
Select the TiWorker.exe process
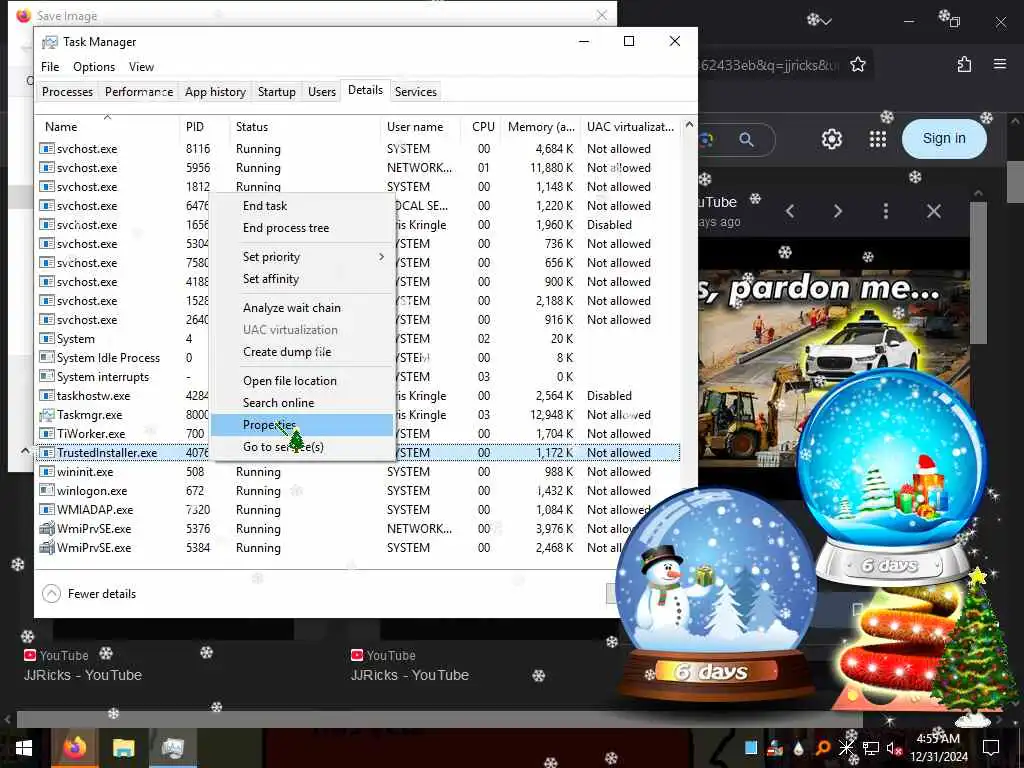(91, 434)
